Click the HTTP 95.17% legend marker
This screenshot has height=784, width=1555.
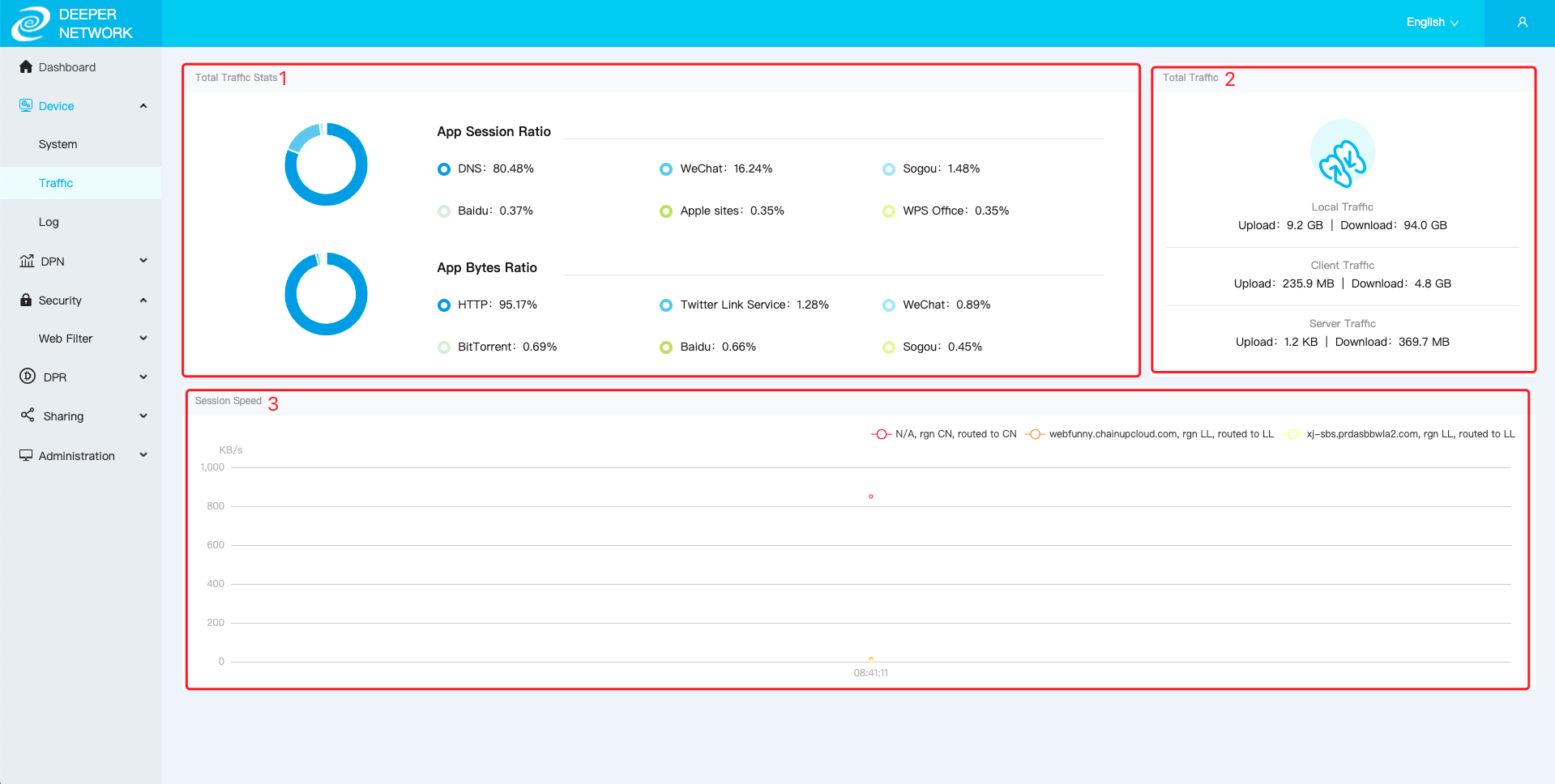click(444, 305)
